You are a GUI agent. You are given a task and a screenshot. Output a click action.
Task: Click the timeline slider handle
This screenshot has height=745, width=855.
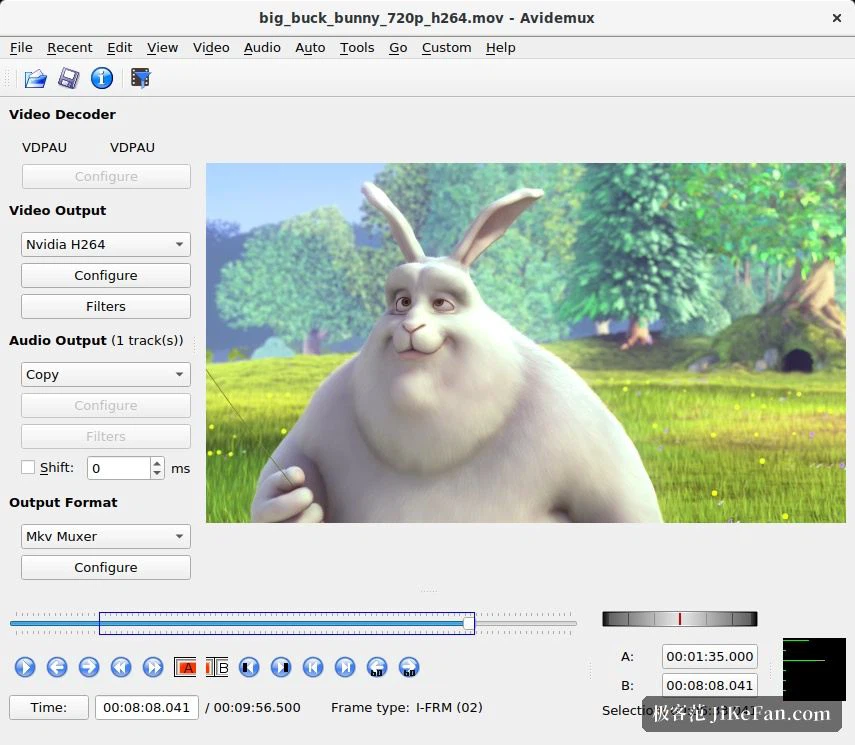(x=468, y=623)
